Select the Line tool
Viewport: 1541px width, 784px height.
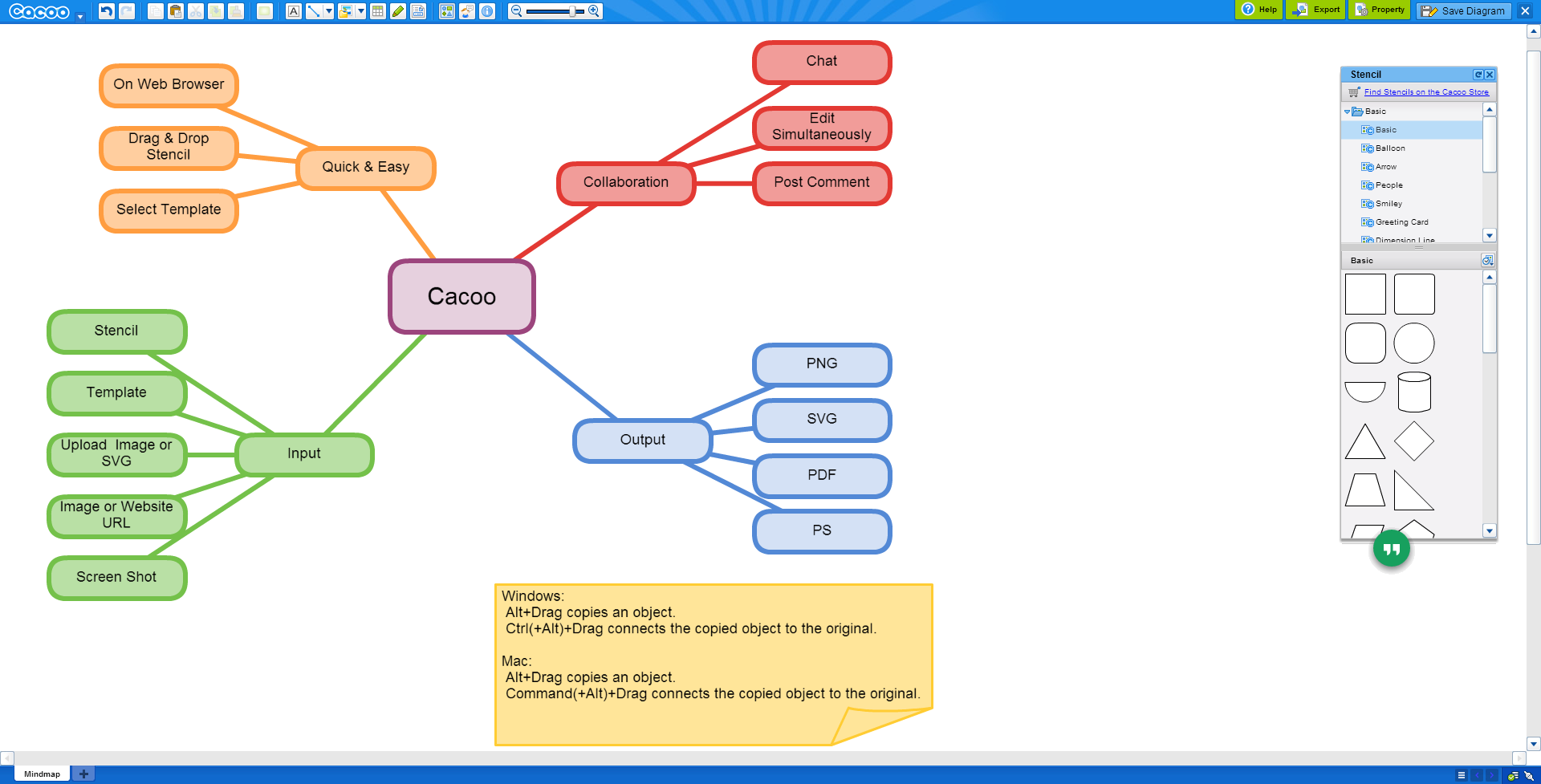[314, 11]
